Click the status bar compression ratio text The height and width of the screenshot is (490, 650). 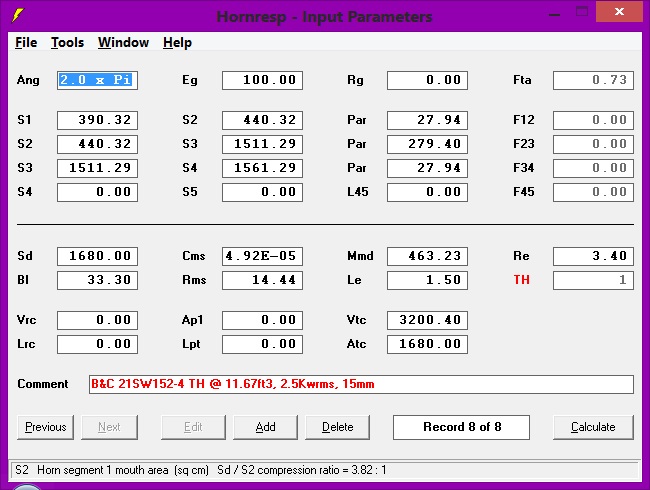302,470
